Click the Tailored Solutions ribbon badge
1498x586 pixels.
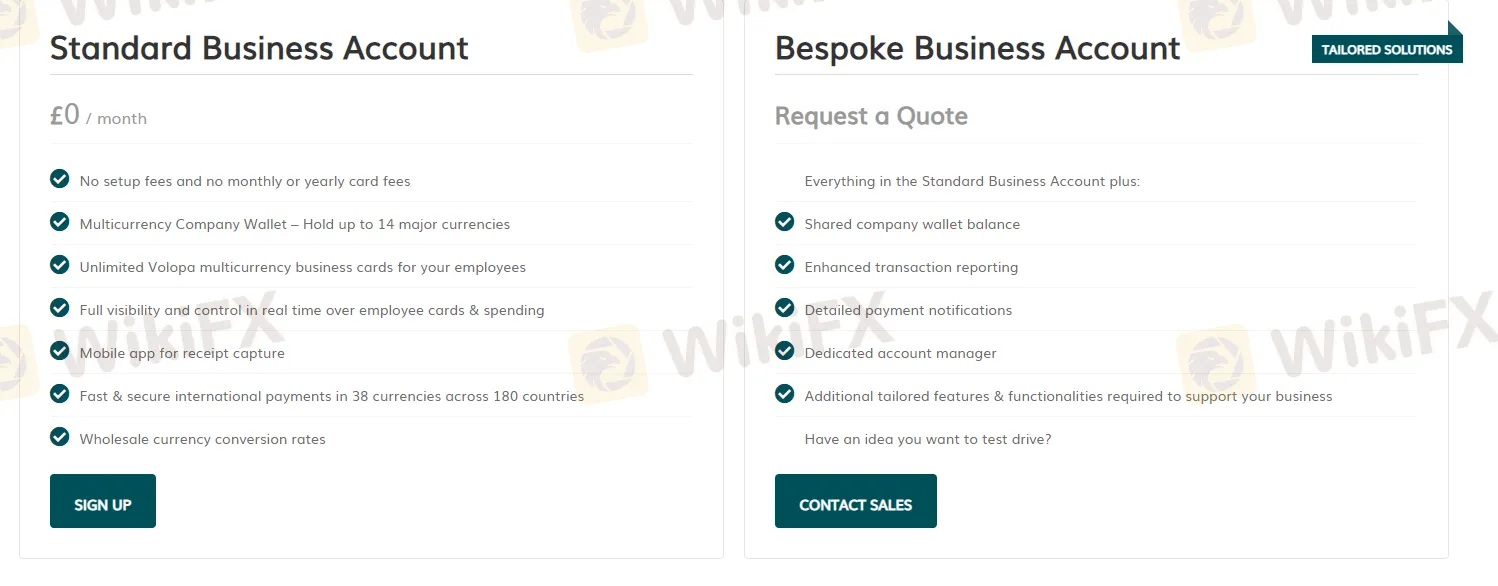[x=1386, y=49]
